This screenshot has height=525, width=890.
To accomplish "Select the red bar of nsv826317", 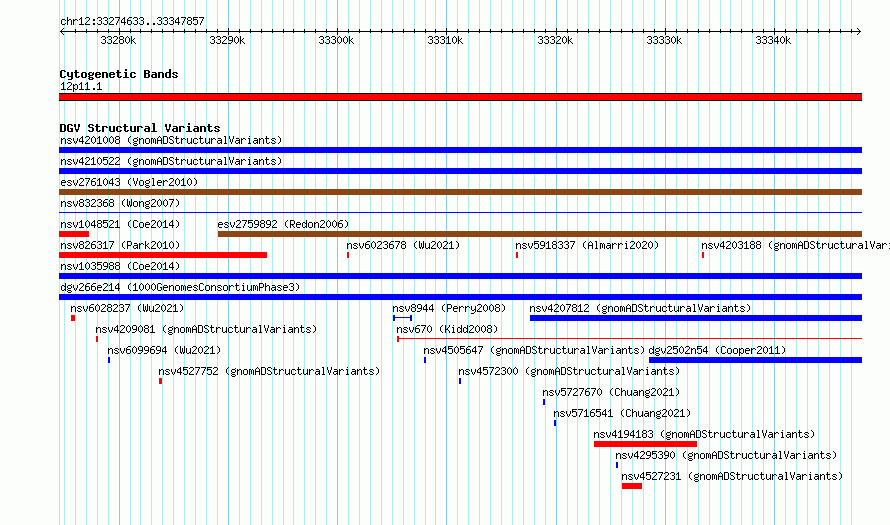I will coord(163,255).
